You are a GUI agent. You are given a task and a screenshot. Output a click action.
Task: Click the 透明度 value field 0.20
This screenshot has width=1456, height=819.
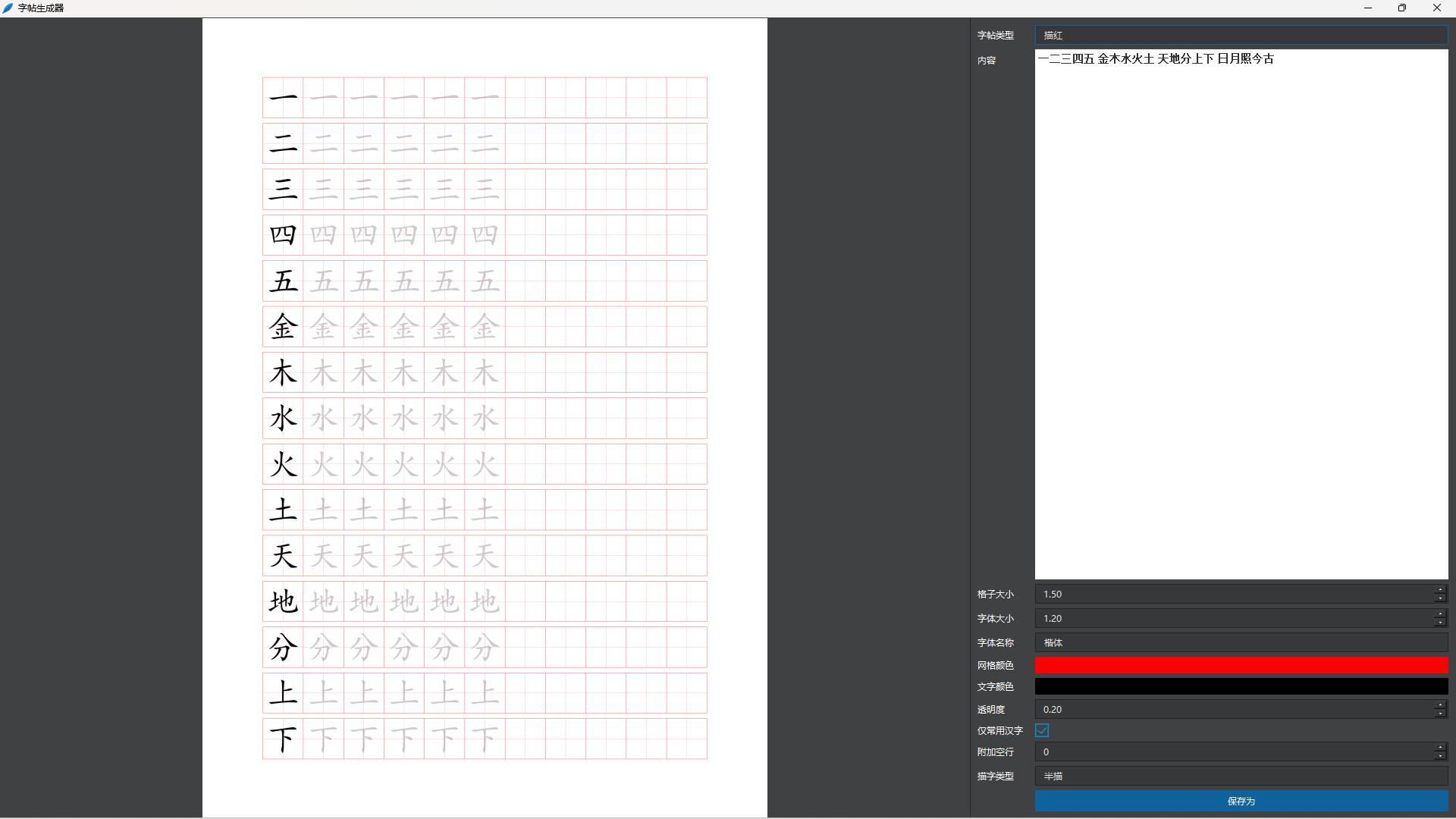pyautogui.click(x=1228, y=709)
